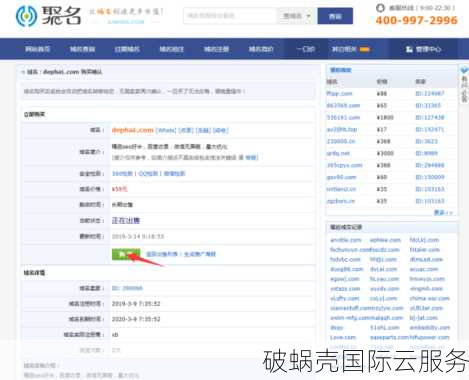Open the ID:127438 seller link
The image size is (469, 380).
click(430, 118)
